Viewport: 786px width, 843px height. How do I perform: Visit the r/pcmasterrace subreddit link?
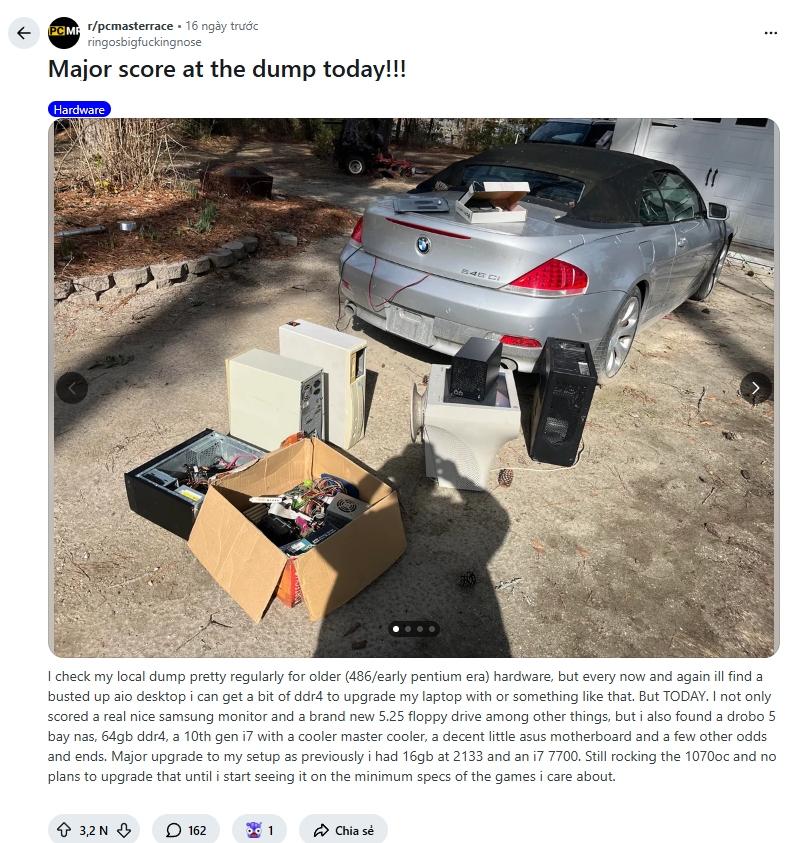(130, 26)
